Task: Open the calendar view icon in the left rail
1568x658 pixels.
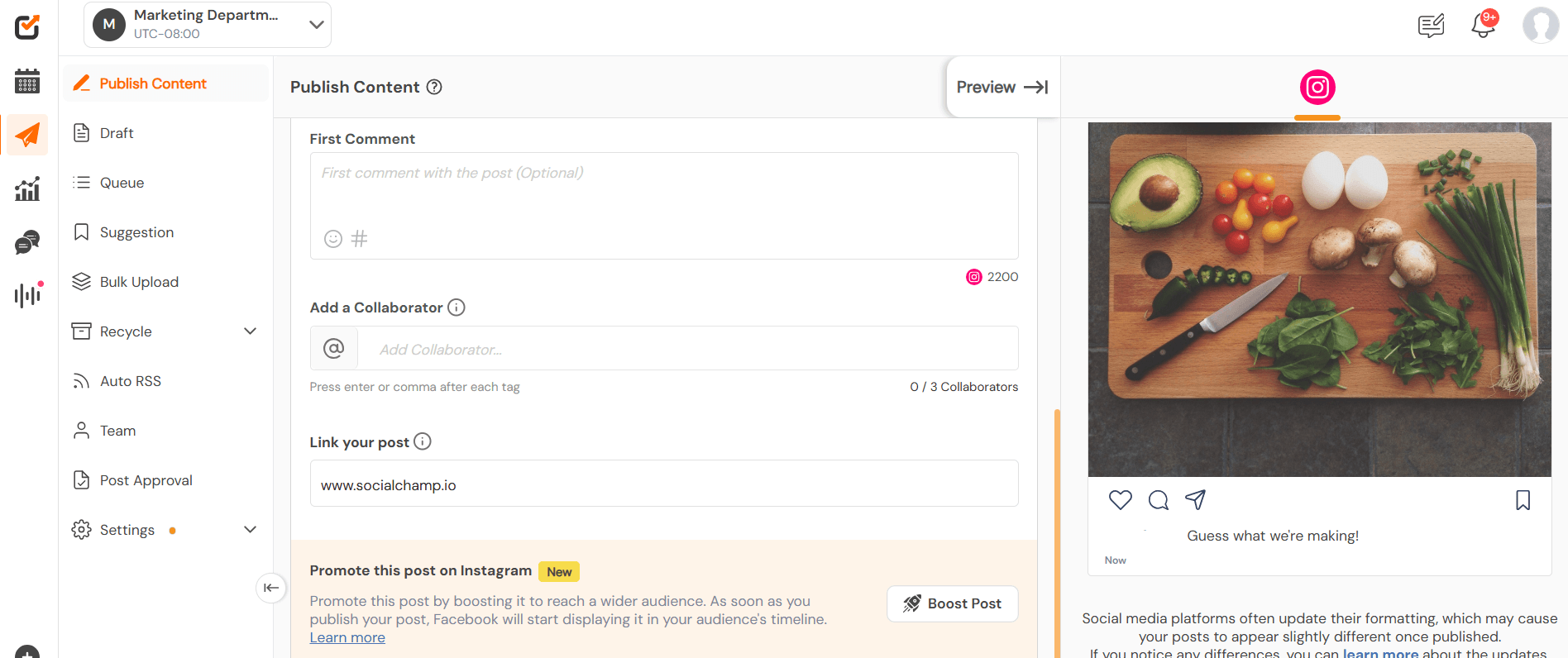Action: (27, 81)
